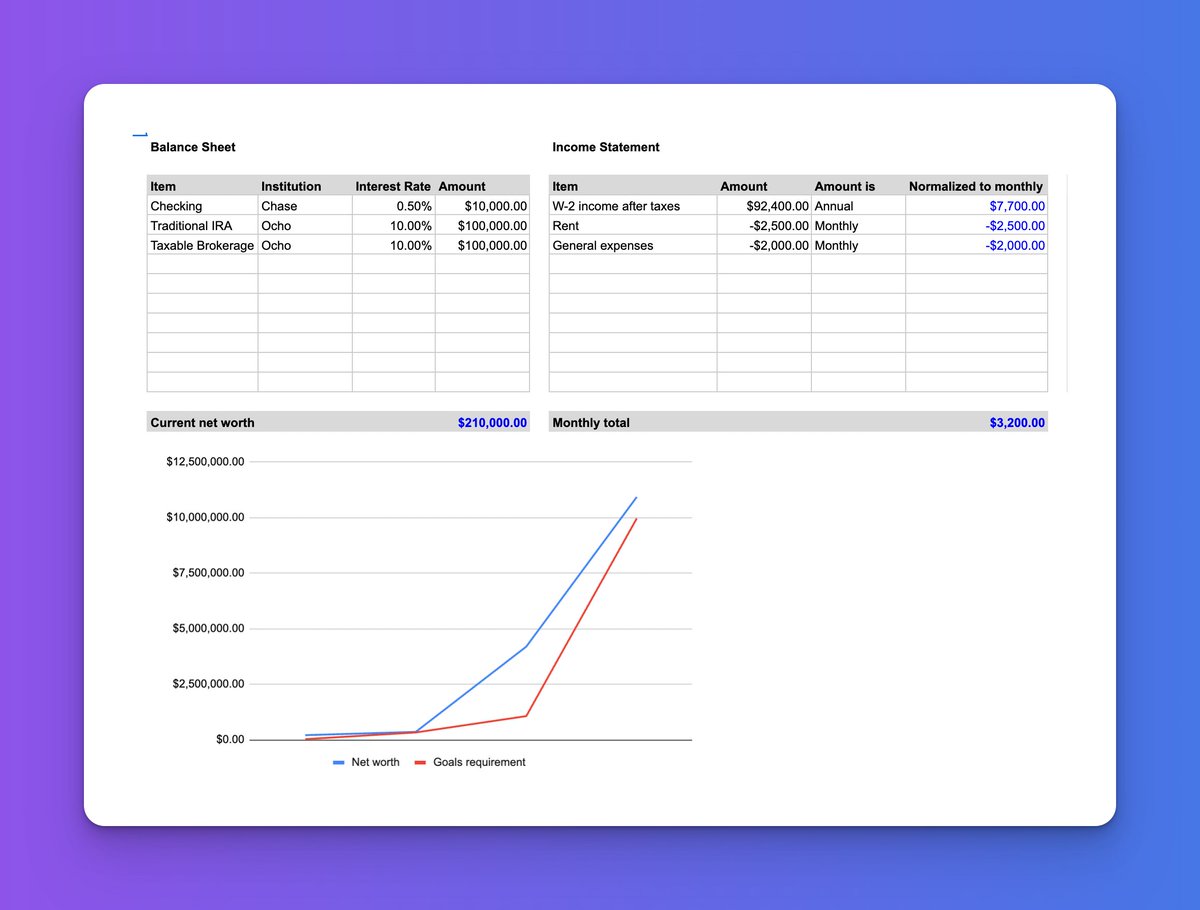Click the Goals requirement legend entry
Image resolution: width=1200 pixels, height=910 pixels.
(x=470, y=762)
